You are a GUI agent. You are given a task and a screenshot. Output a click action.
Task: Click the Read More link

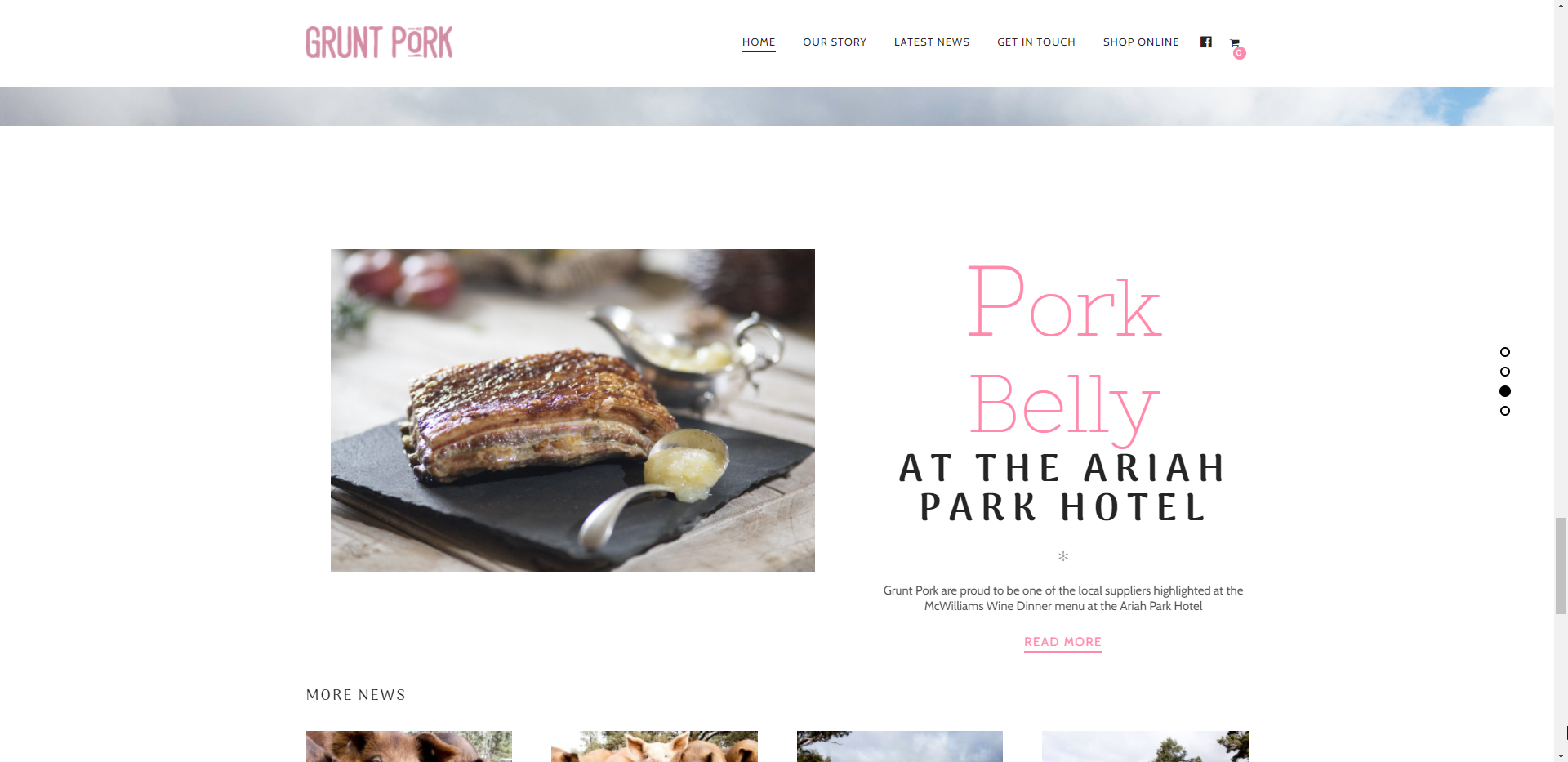1063,643
